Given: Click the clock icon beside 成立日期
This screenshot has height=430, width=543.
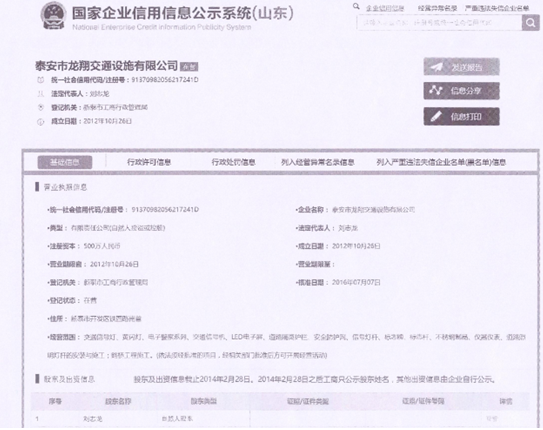Looking at the screenshot, I should pyautogui.click(x=41, y=122).
